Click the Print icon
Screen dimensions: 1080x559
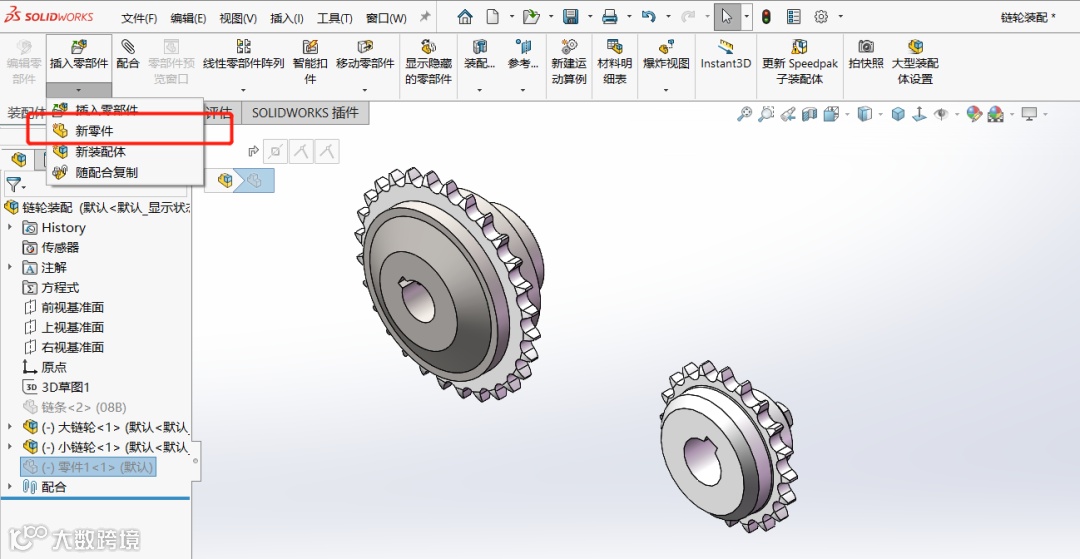click(610, 17)
